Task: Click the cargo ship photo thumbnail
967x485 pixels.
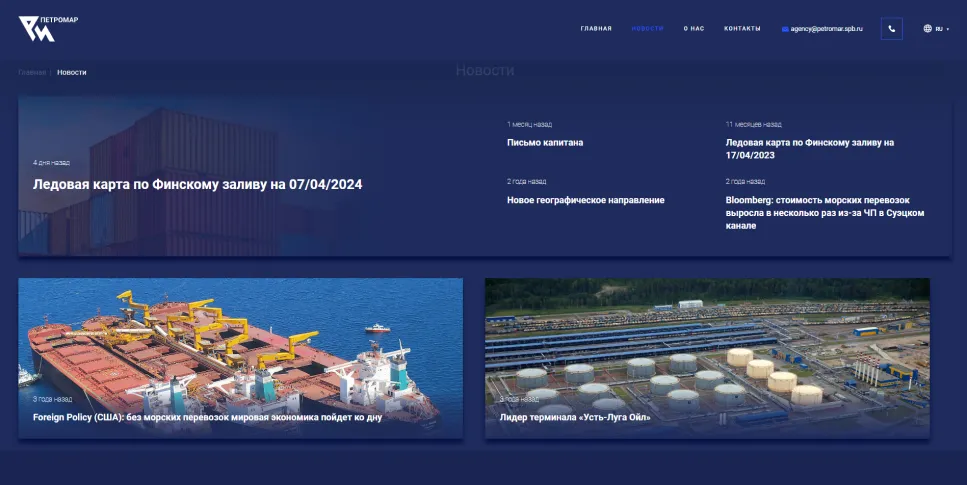Action: click(x=240, y=340)
